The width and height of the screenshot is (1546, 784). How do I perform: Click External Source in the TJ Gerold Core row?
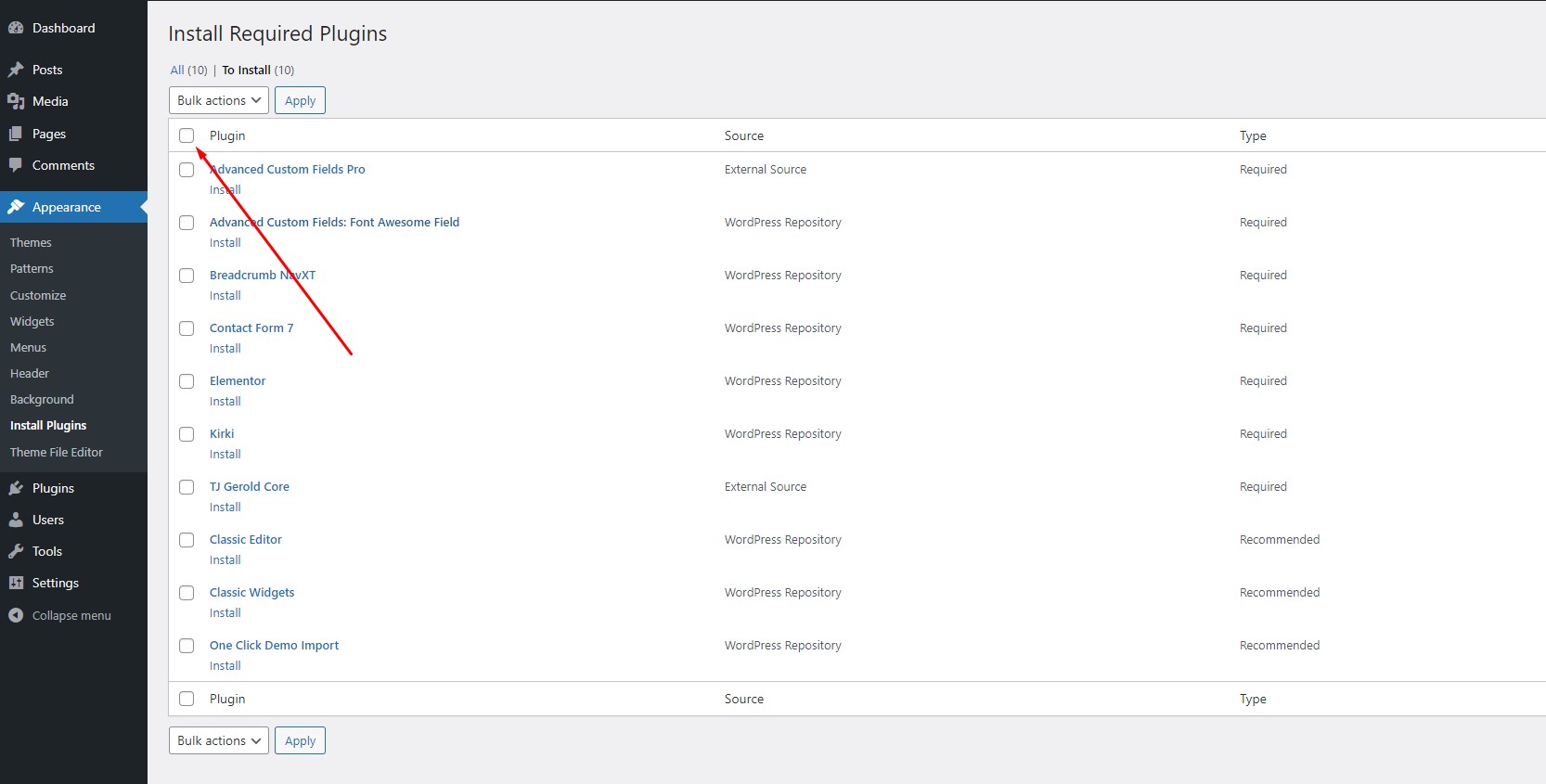pyautogui.click(x=766, y=486)
